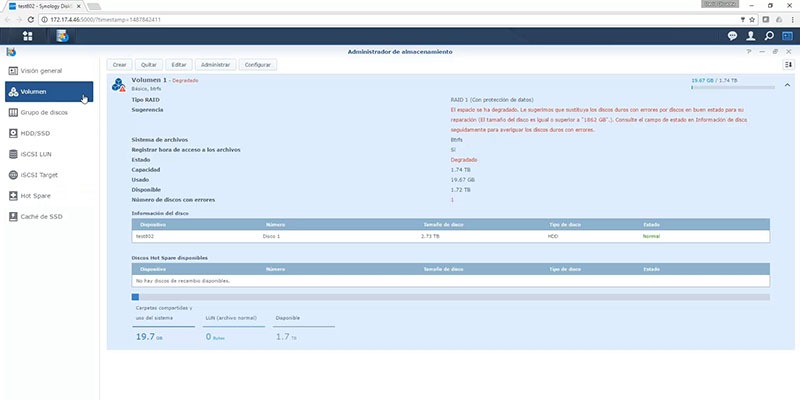Click the 'Normal' disk status text
Image resolution: width=800 pixels, height=400 pixels.
[x=651, y=237]
